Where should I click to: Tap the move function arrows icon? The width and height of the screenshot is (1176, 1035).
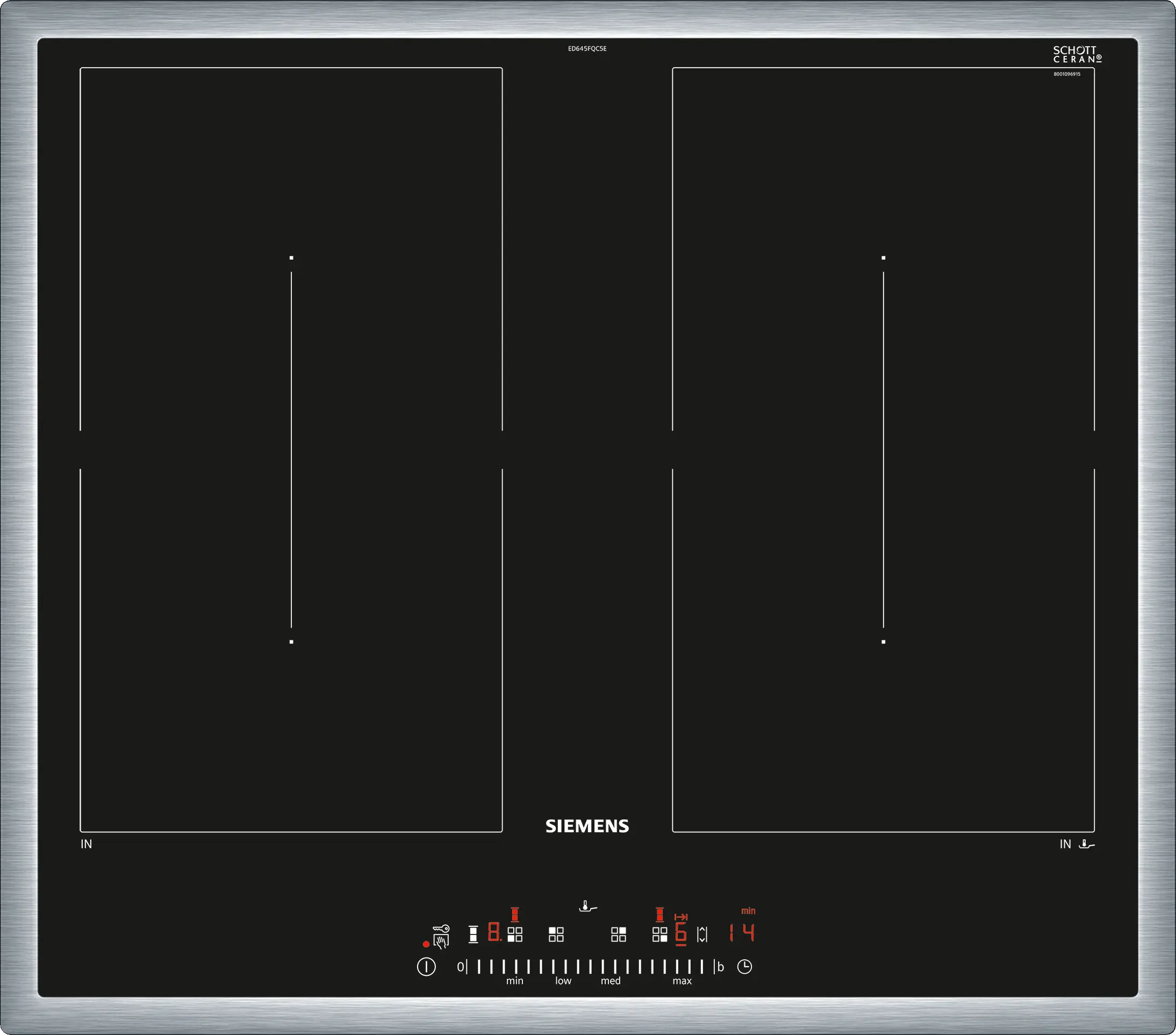(x=702, y=934)
